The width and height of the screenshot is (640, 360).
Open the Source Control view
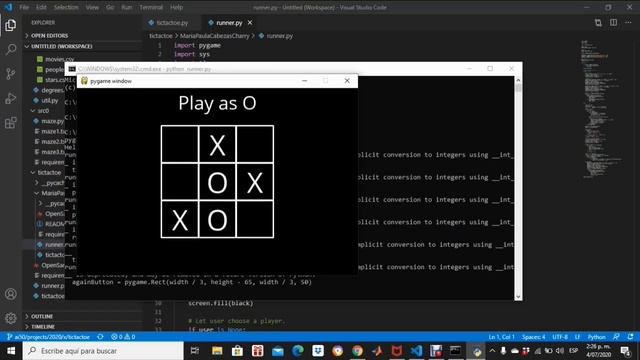click(x=11, y=74)
